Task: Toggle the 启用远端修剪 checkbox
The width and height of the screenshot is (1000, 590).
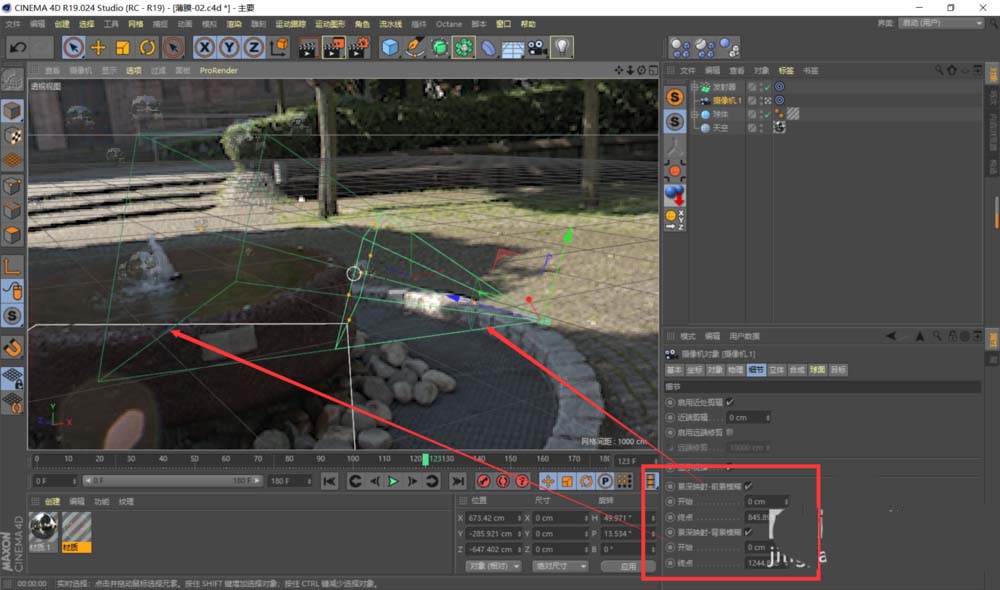Action: [730, 432]
